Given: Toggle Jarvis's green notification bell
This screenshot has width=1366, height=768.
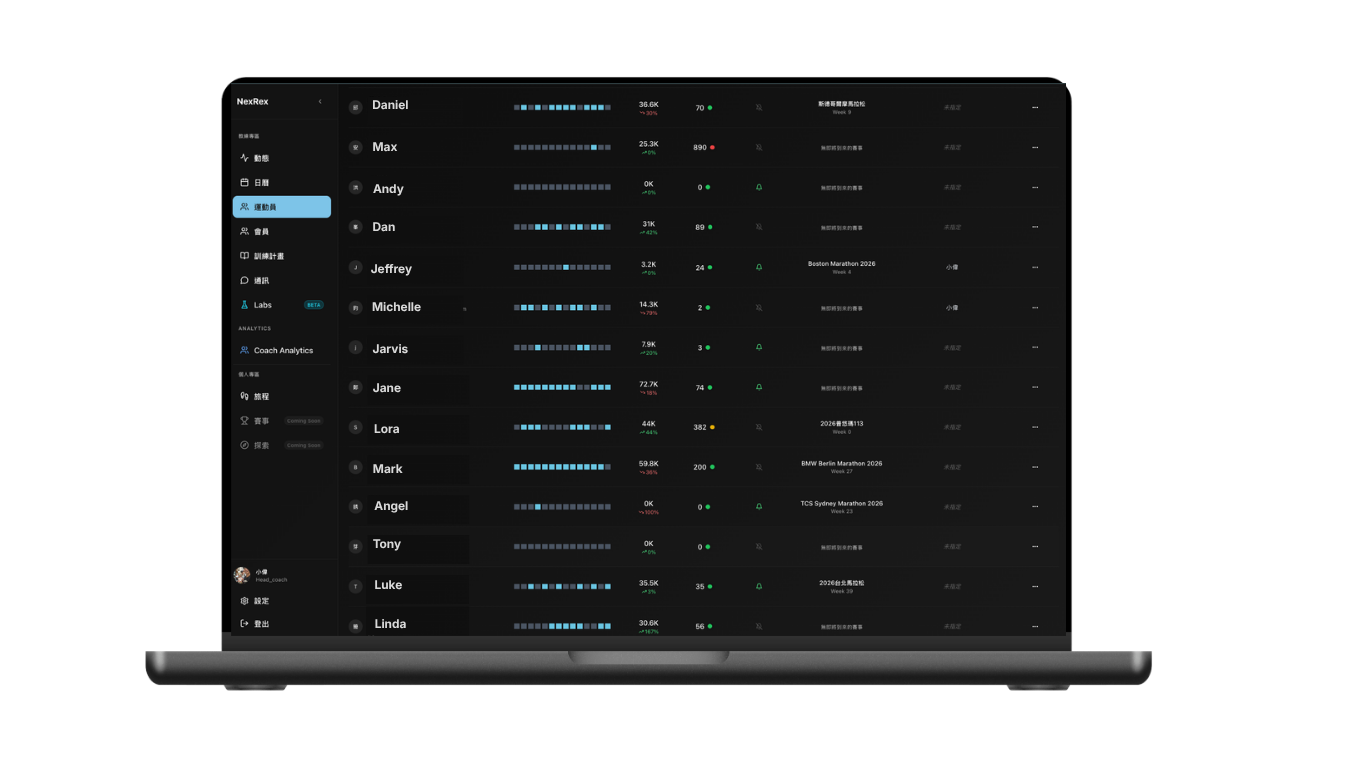Looking at the screenshot, I should (x=759, y=347).
